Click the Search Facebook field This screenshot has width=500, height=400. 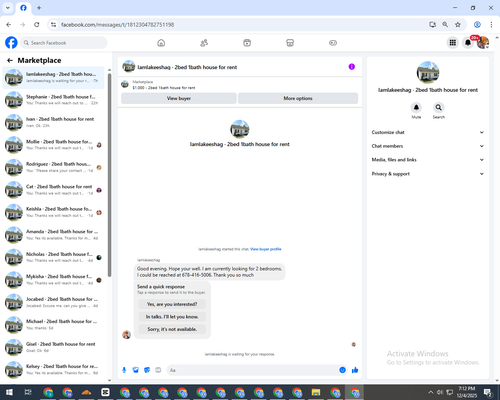(64, 43)
